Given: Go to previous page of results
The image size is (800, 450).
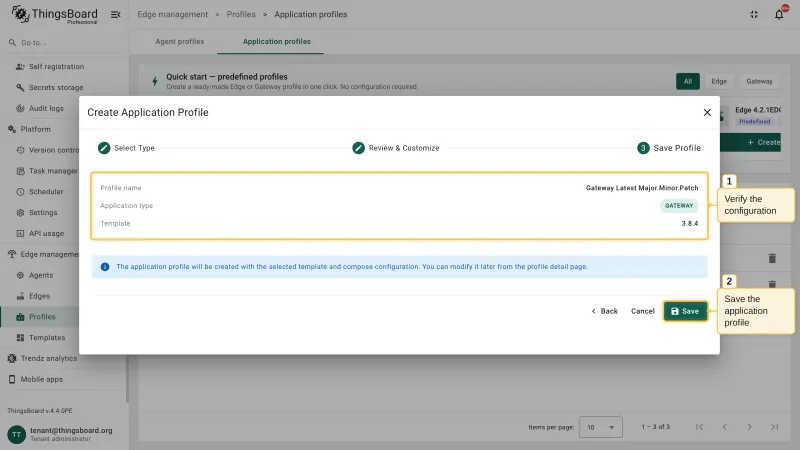Looking at the screenshot, I should tap(724, 427).
